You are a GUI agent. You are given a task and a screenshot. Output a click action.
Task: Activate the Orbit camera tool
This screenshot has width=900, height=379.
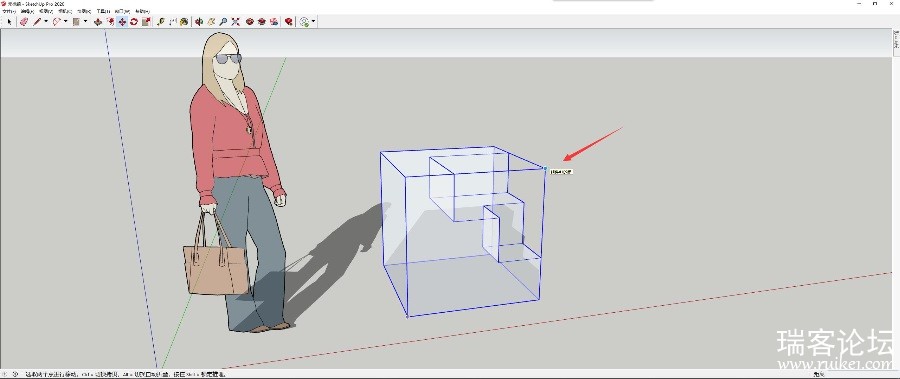click(199, 22)
